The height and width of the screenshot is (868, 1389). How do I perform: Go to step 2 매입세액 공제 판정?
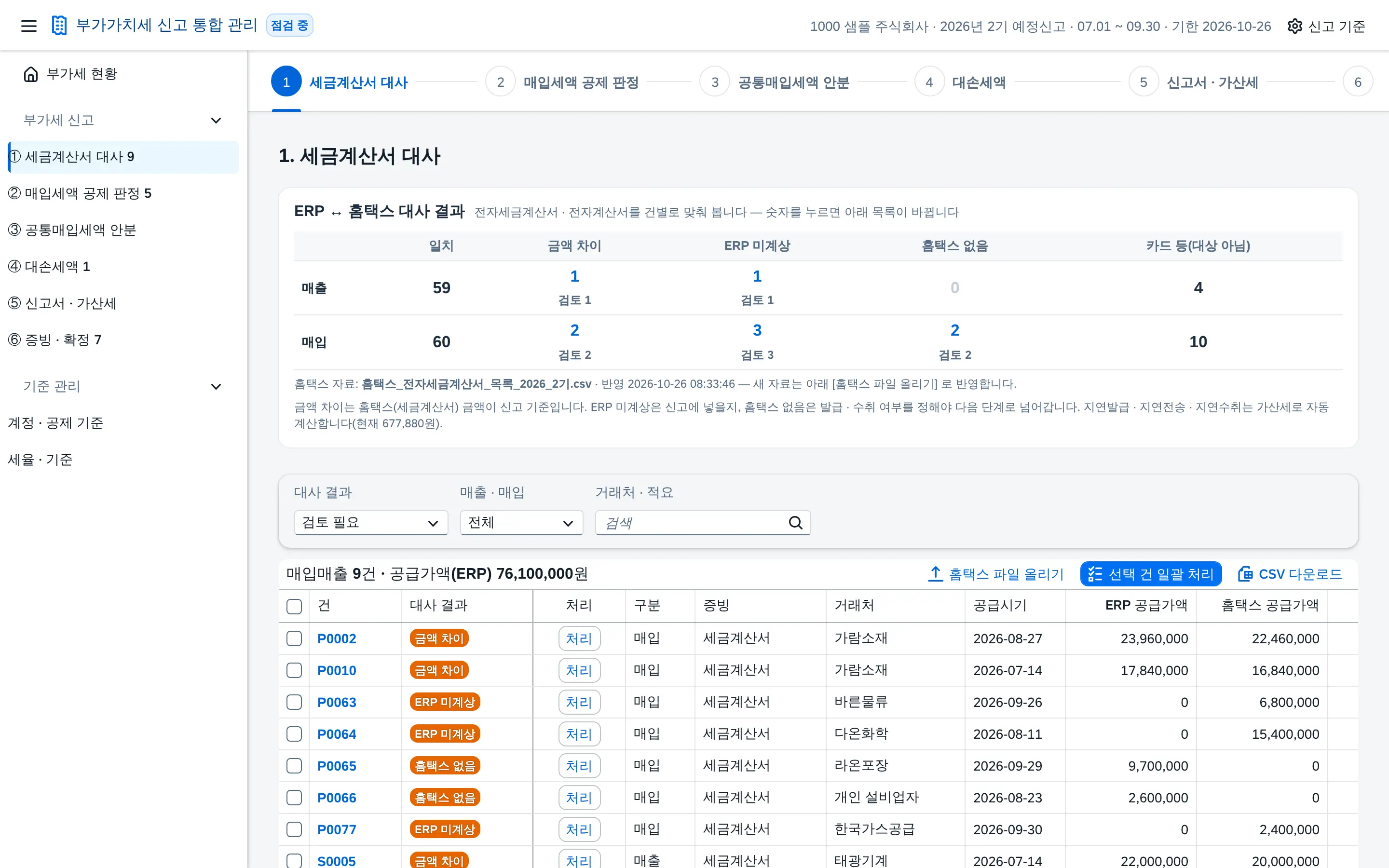click(562, 82)
